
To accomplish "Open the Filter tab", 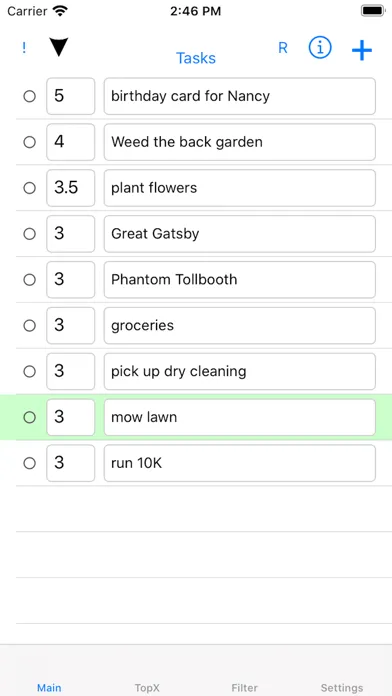I will click(x=245, y=688).
